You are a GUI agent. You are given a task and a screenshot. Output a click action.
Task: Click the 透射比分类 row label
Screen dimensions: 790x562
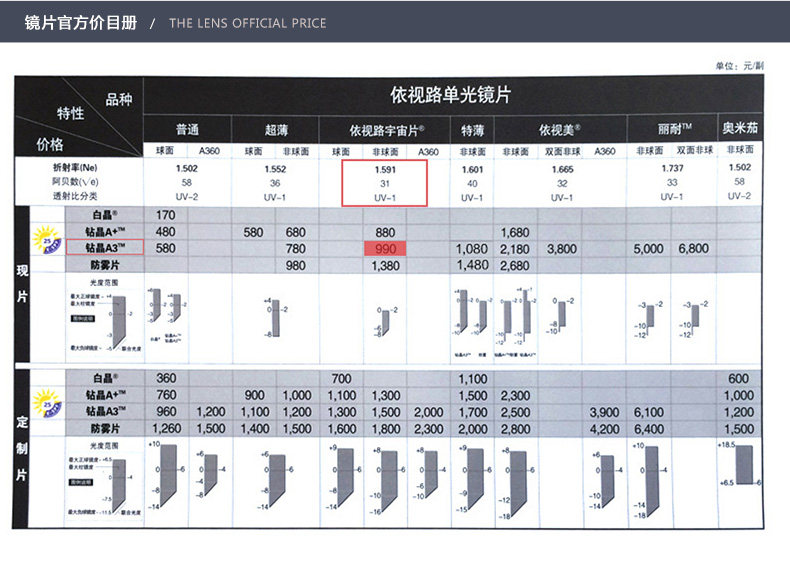pos(75,196)
